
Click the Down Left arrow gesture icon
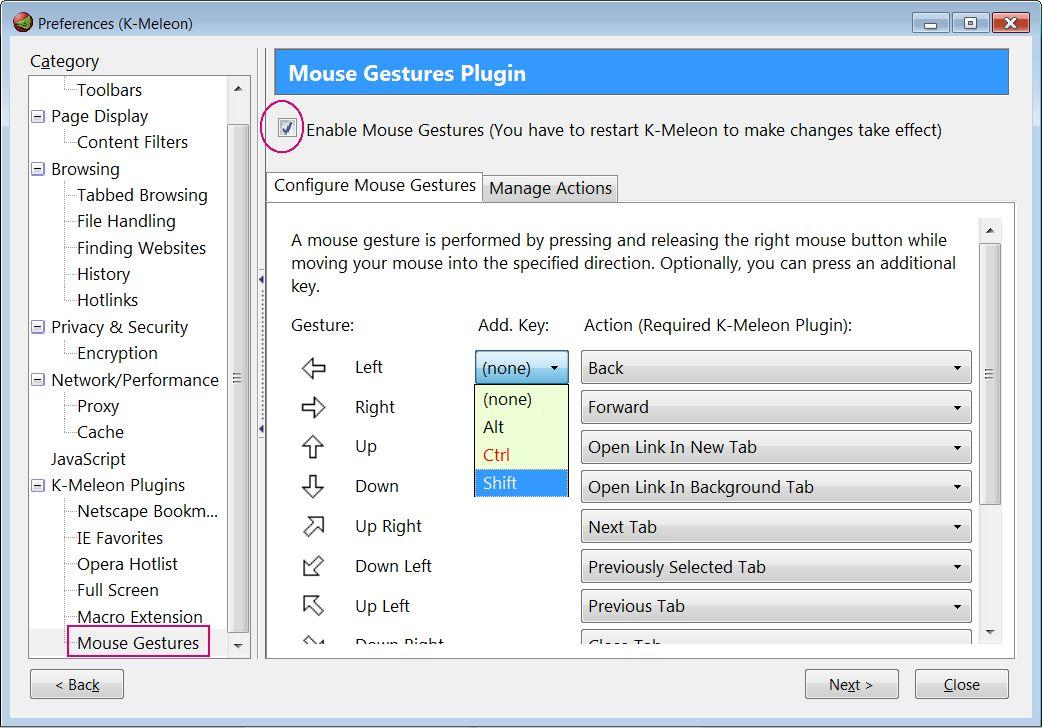click(x=313, y=566)
